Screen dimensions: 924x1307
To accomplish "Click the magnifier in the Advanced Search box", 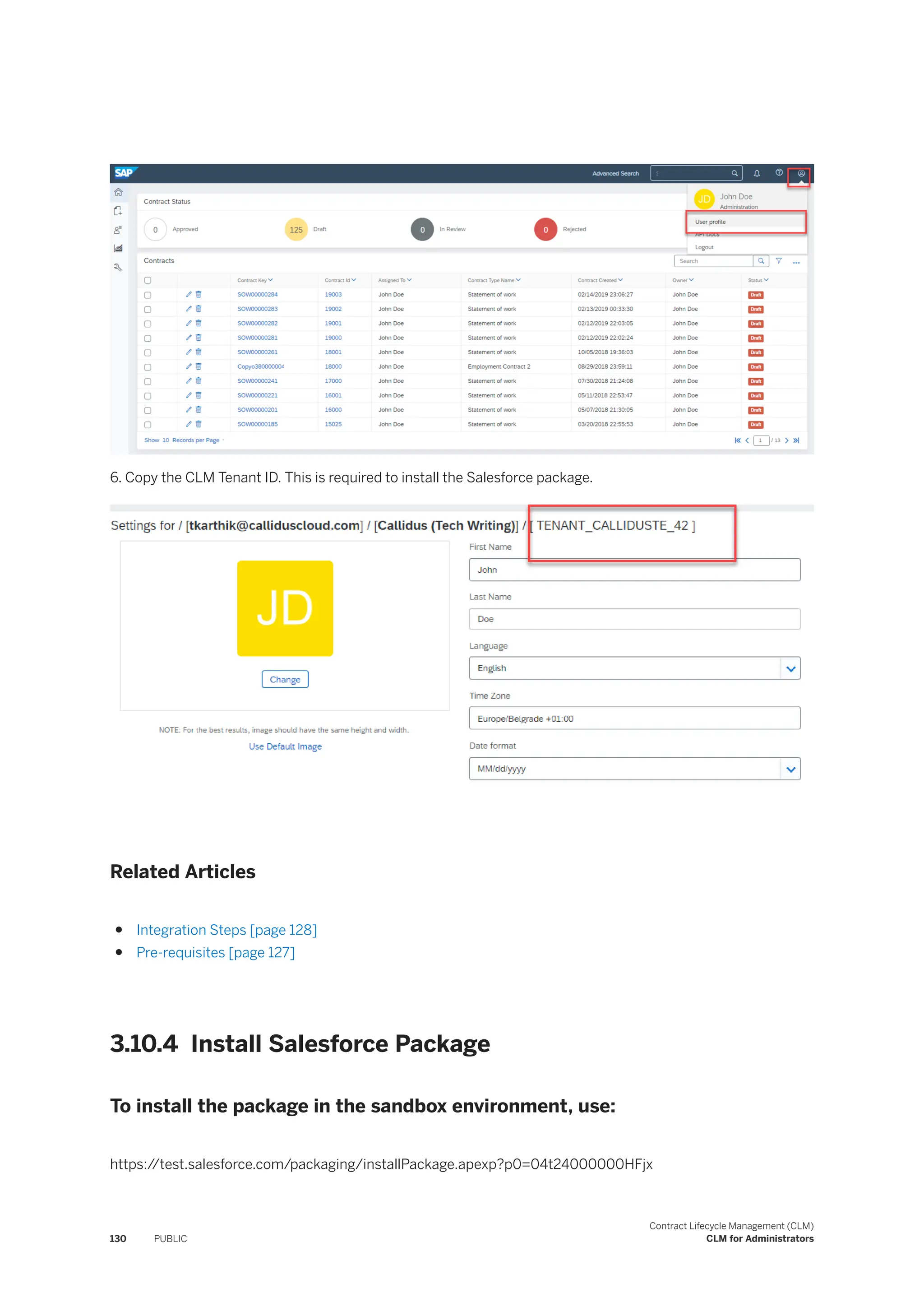I will pos(735,174).
